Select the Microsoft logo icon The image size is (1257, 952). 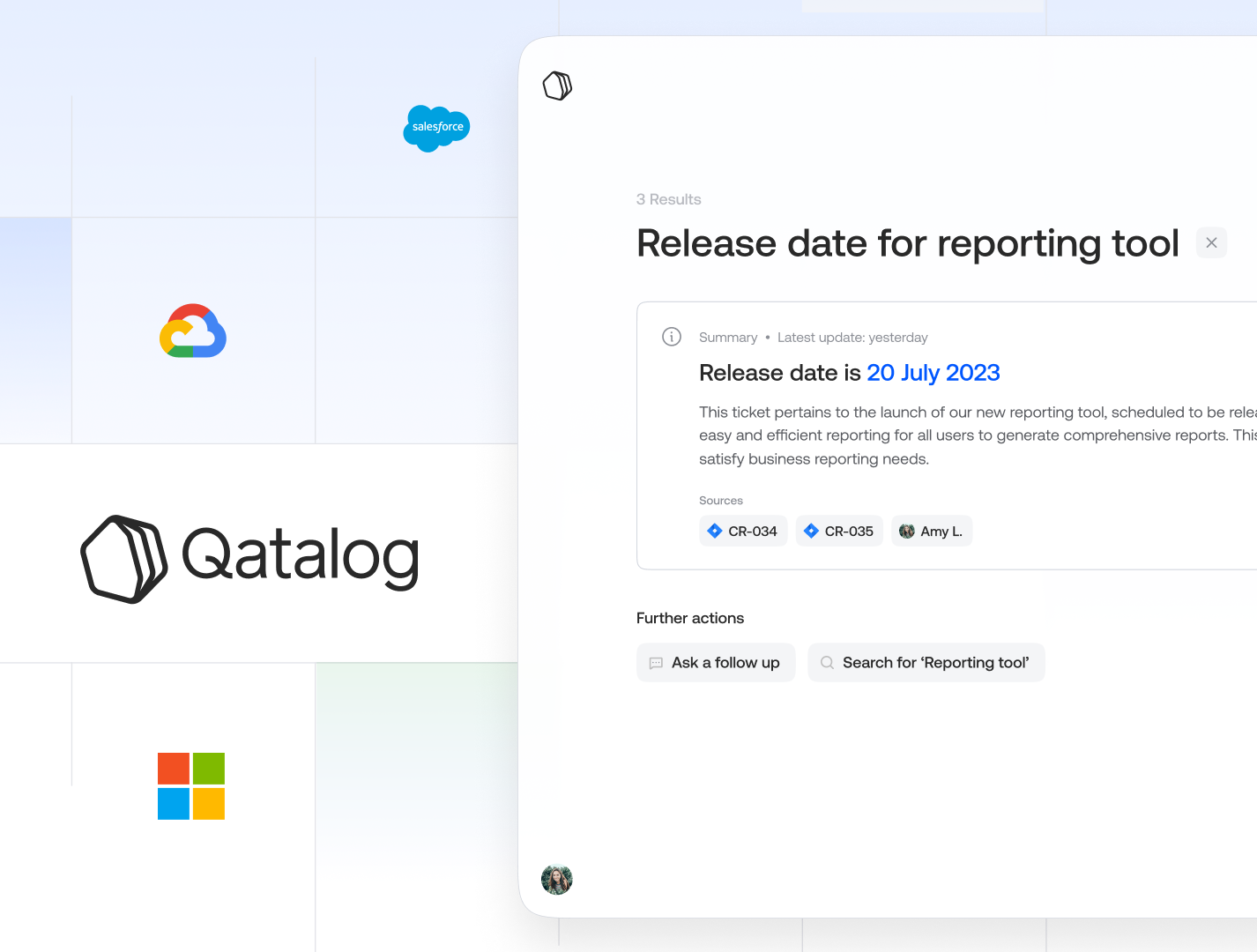[191, 786]
